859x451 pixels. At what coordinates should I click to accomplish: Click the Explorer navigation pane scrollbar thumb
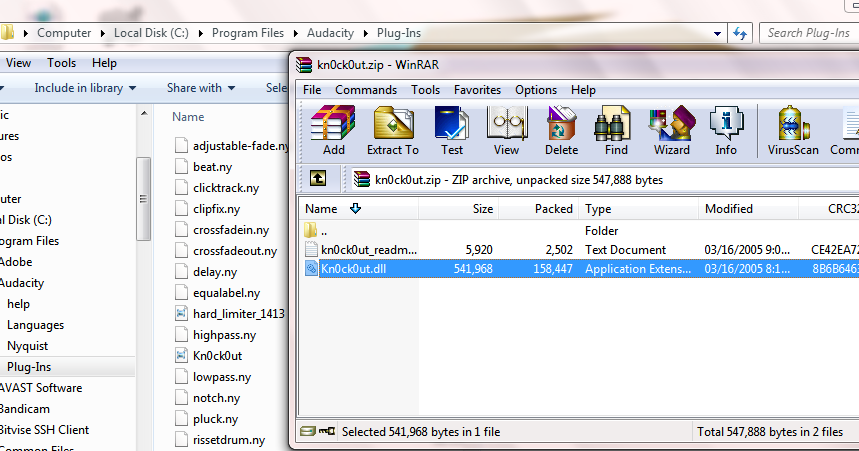(144, 199)
